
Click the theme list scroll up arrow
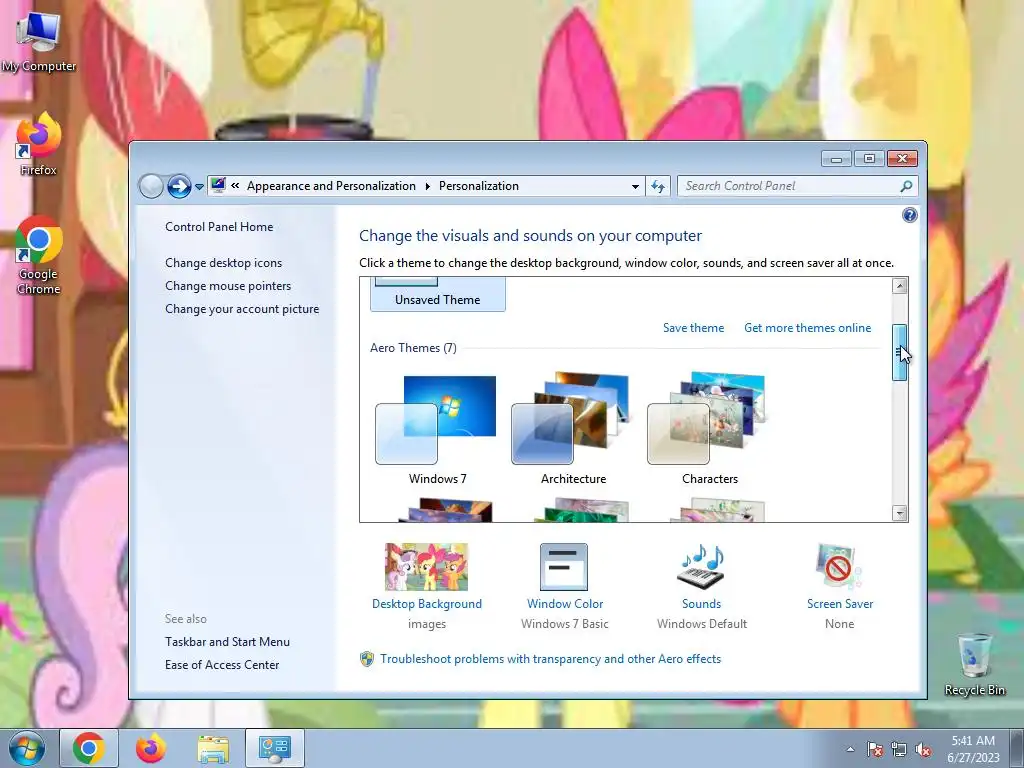[x=899, y=285]
